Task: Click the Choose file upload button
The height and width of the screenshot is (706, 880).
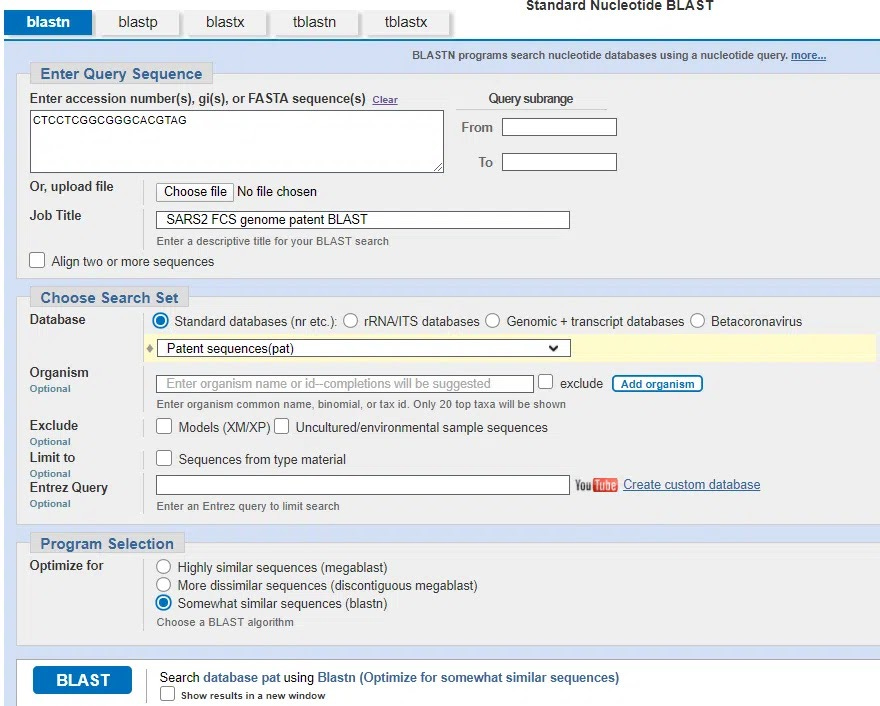Action: [195, 192]
